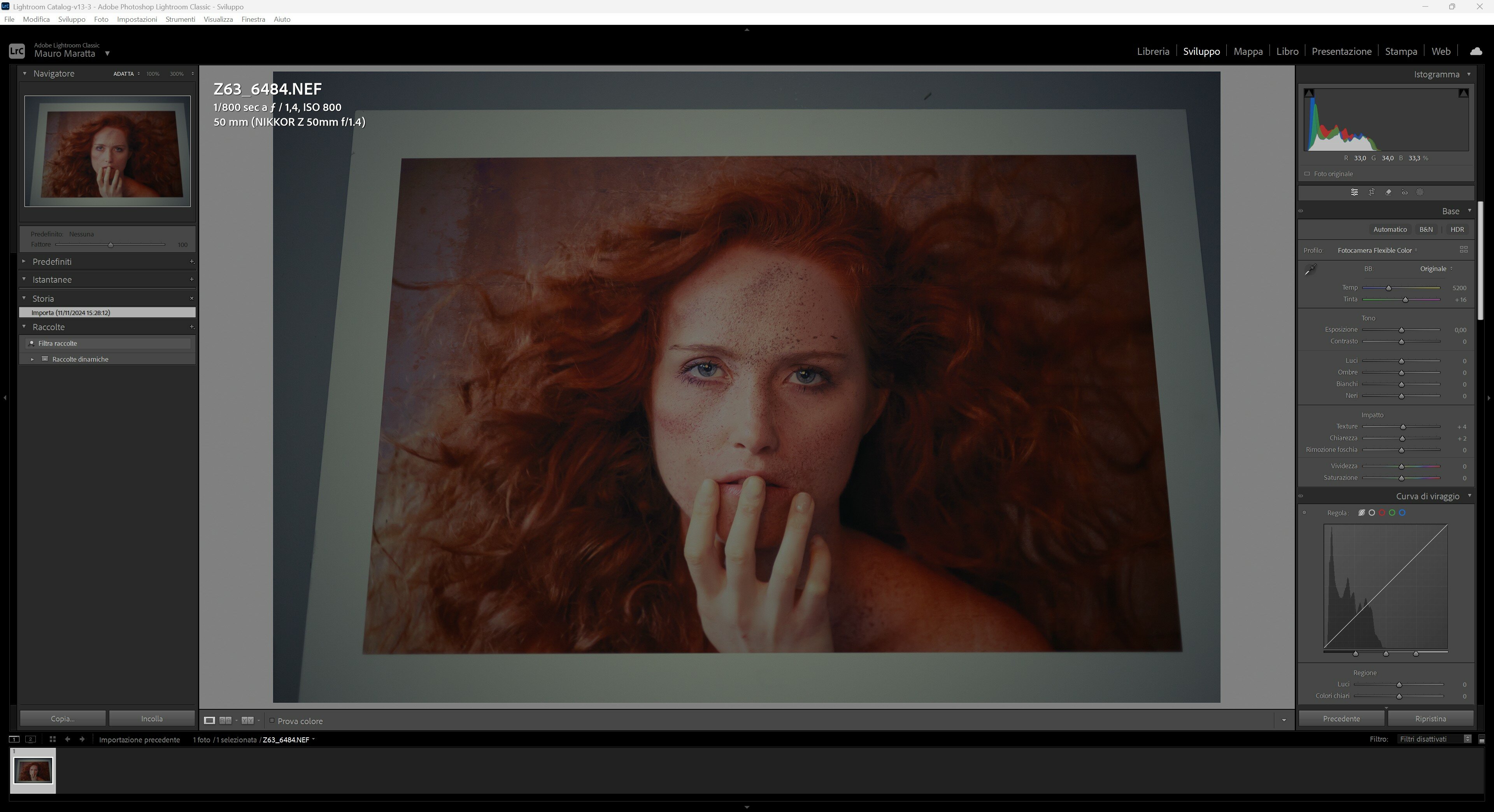This screenshot has width=1494, height=812.
Task: Select the Crop overlay tool
Action: click(x=1371, y=192)
